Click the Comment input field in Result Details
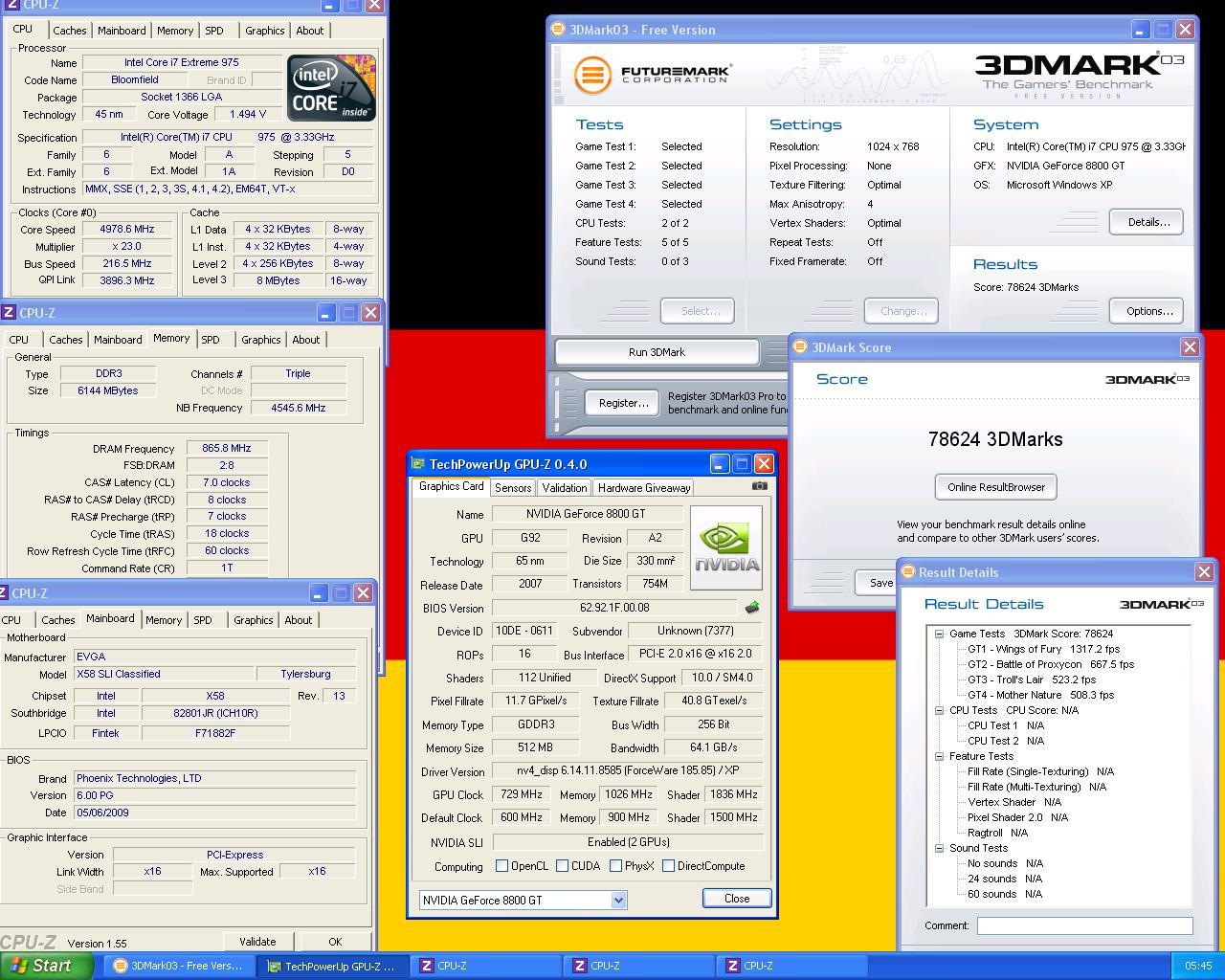Screen dimensions: 1225x980 tap(1084, 925)
